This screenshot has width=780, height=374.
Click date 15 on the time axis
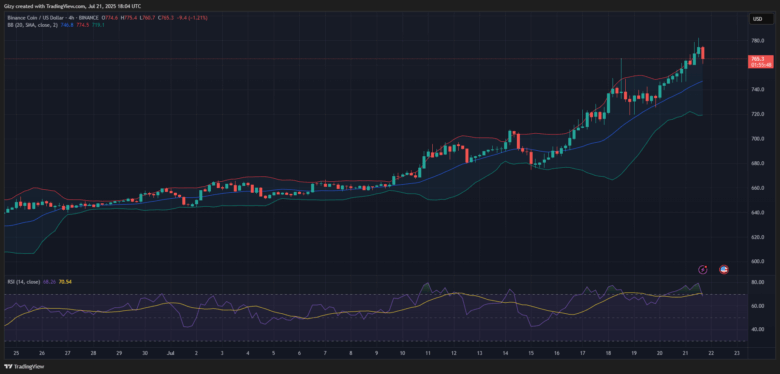point(531,353)
